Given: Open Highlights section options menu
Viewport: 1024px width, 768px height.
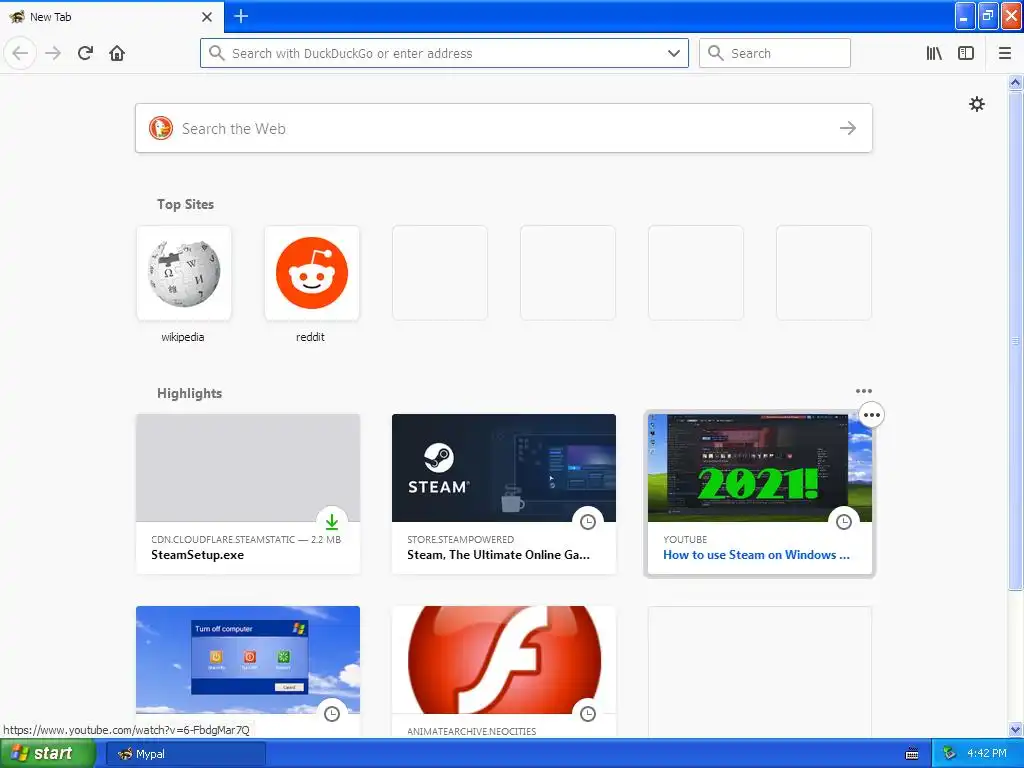Looking at the screenshot, I should point(863,391).
